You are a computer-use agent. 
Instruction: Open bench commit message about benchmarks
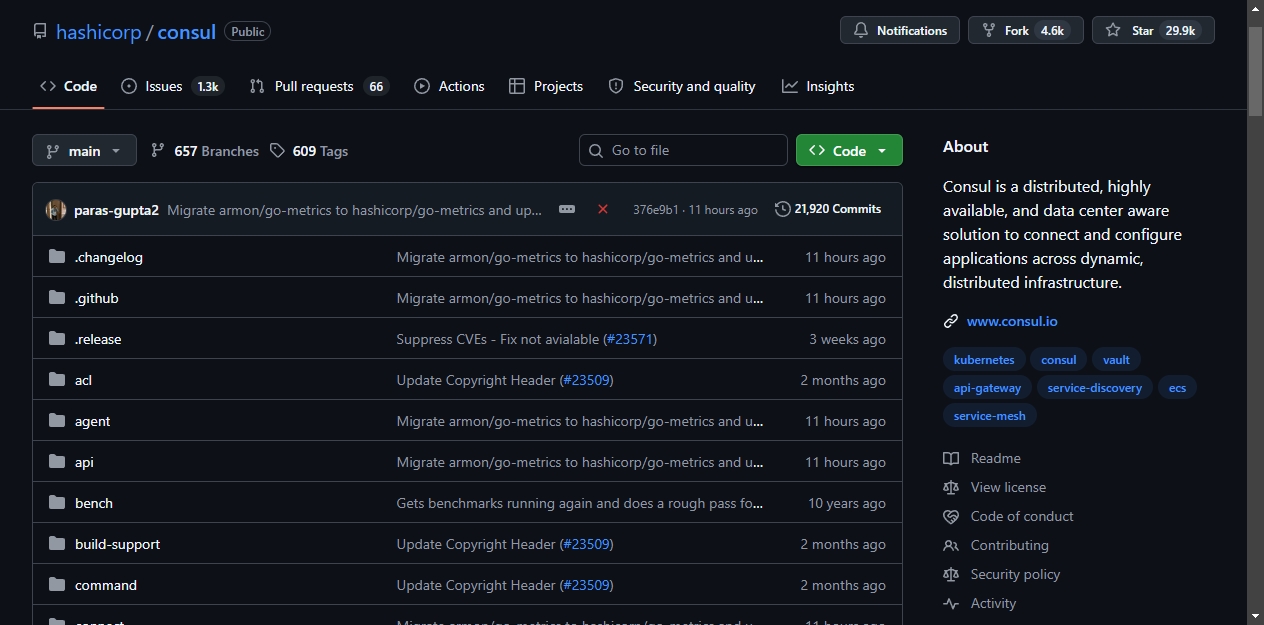[x=580, y=503]
